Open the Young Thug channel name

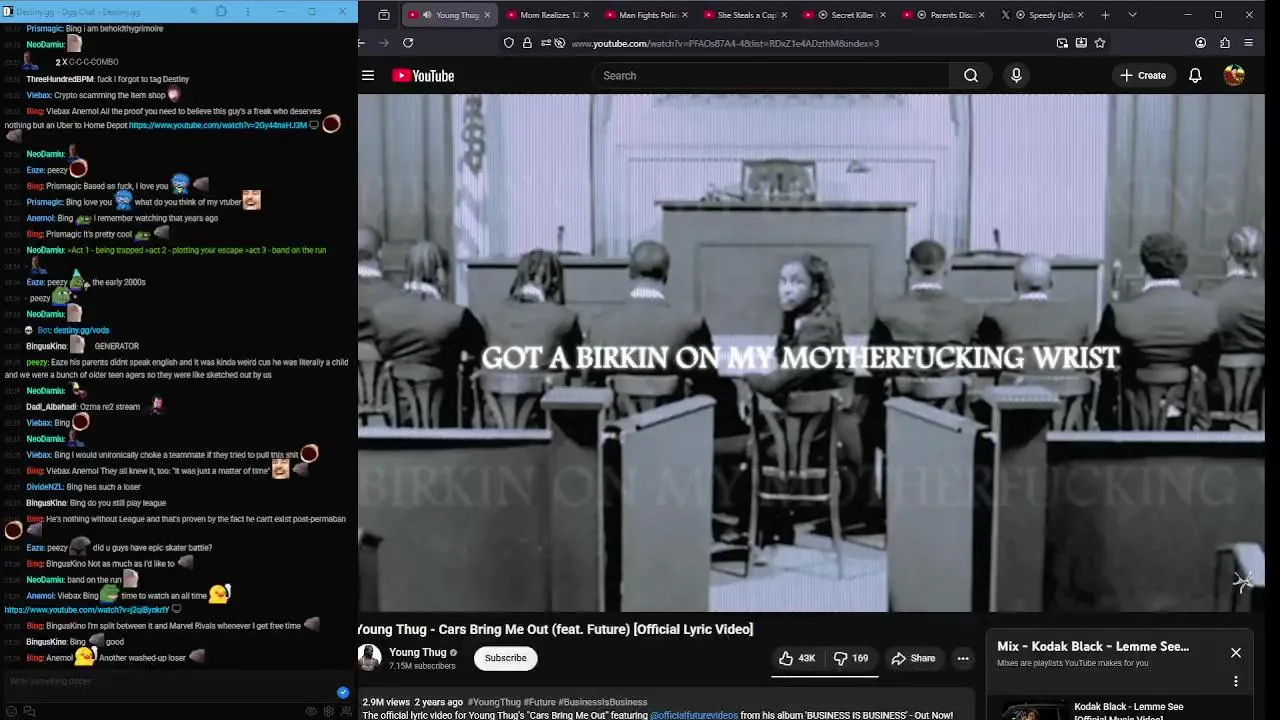coord(417,652)
